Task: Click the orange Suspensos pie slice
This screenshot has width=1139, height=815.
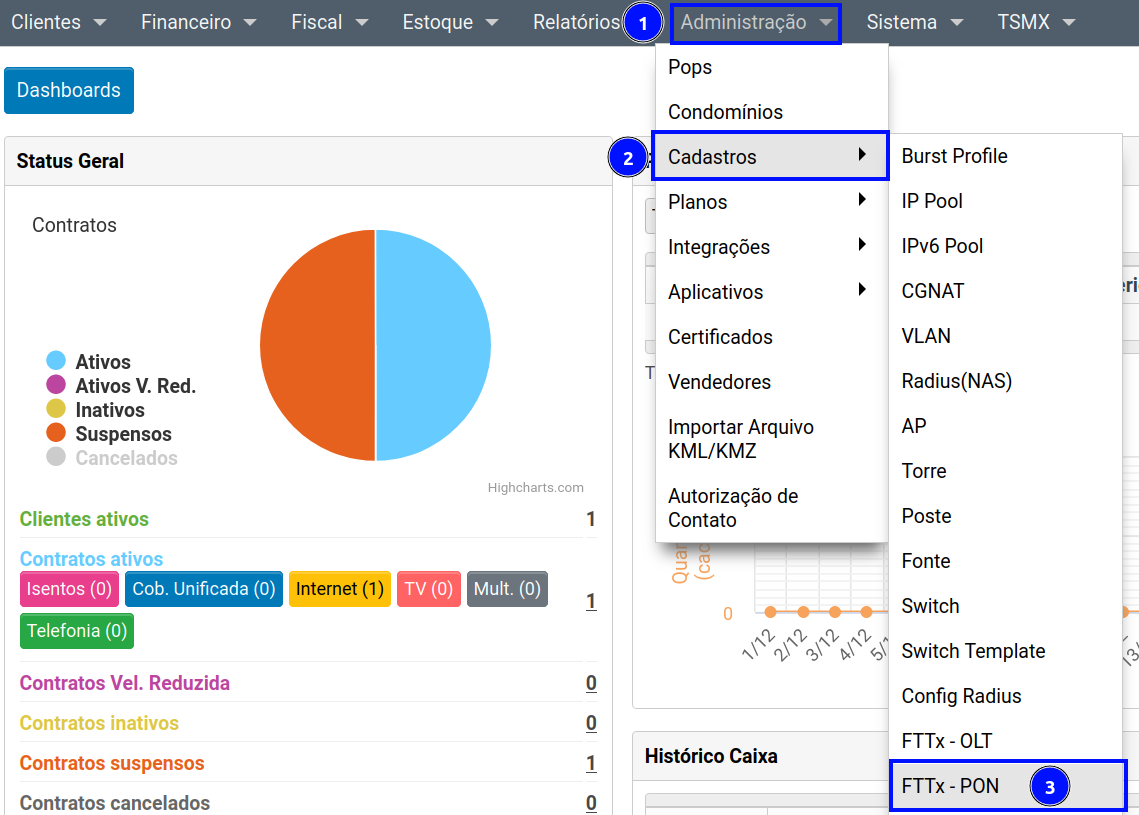Action: [315, 345]
